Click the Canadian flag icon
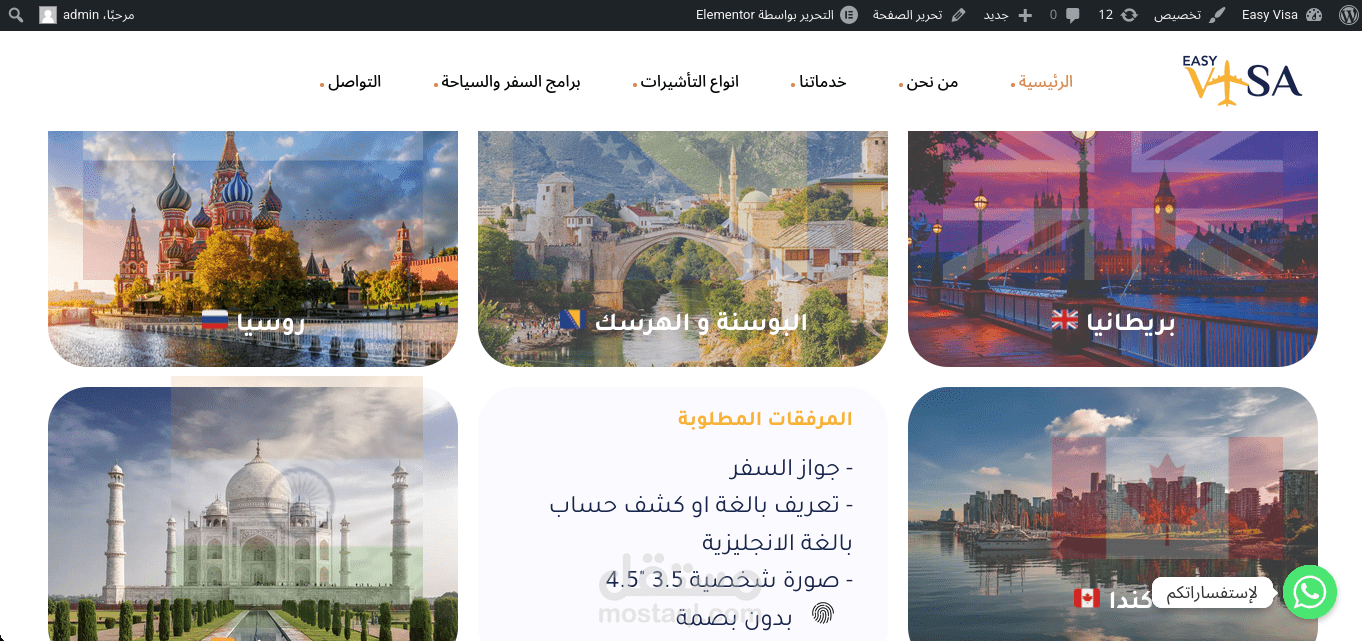This screenshot has width=1362, height=641. pyautogui.click(x=1086, y=598)
